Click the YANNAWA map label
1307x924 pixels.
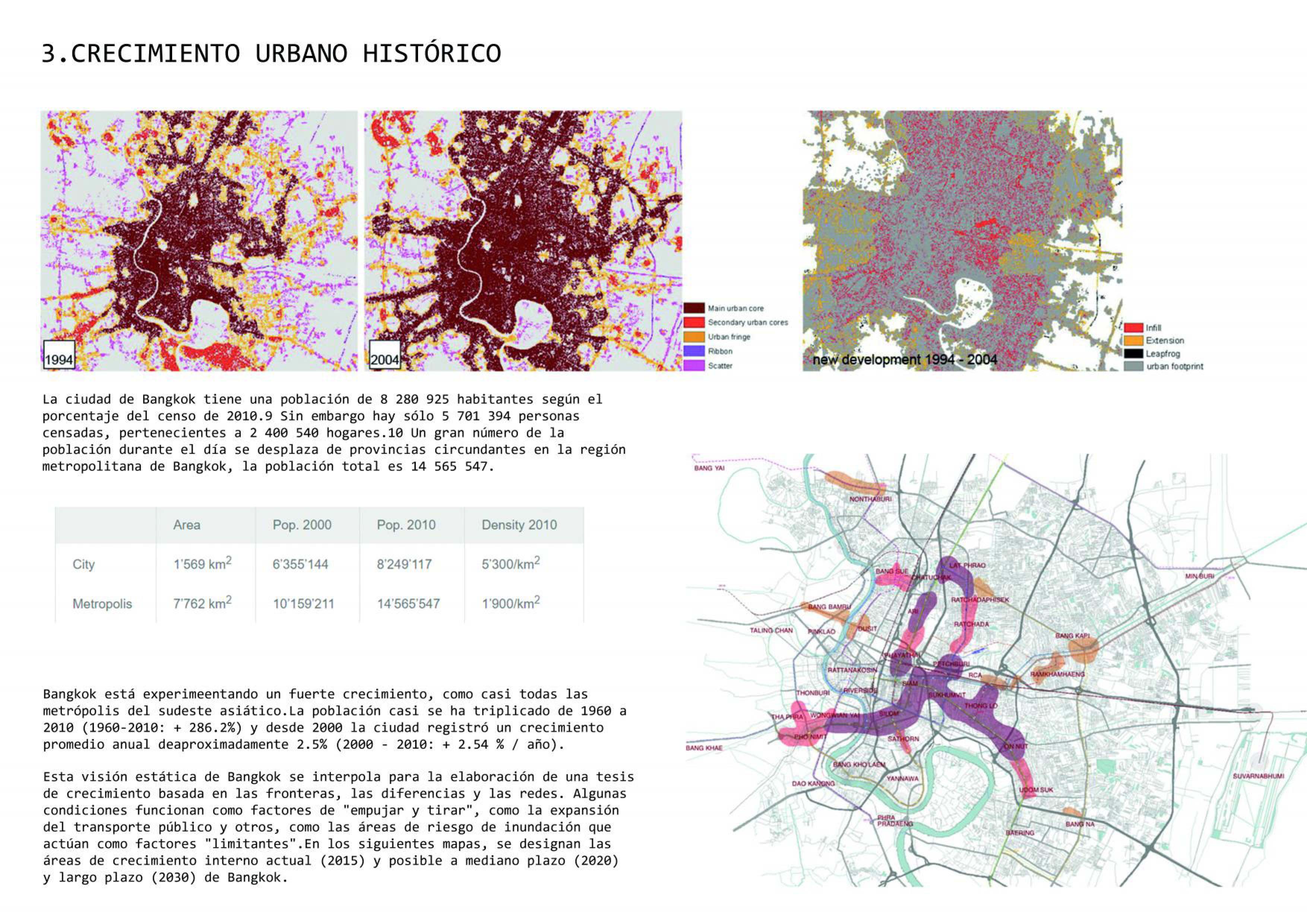(902, 778)
